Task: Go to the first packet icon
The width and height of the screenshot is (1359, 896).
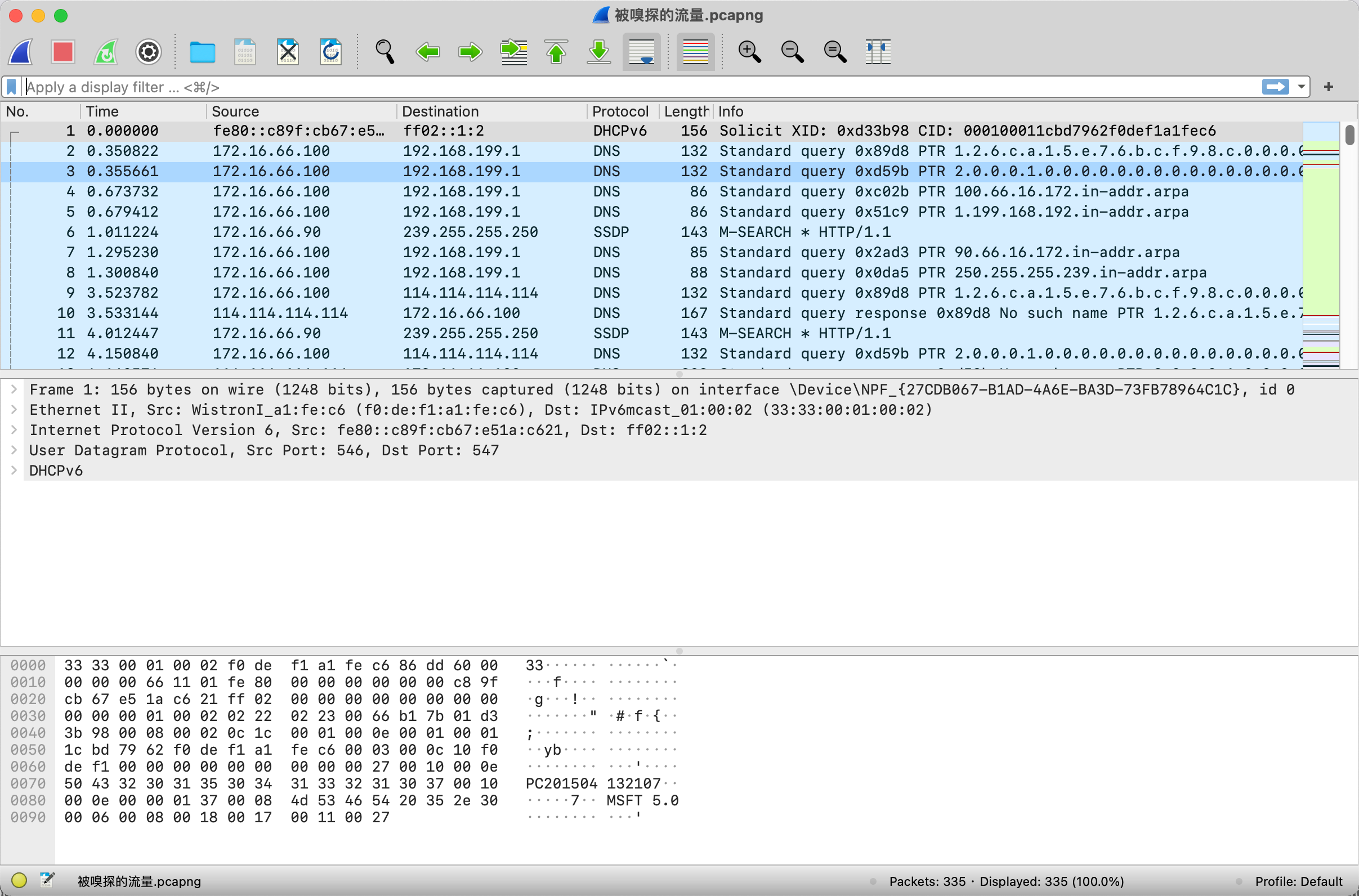Action: (556, 52)
